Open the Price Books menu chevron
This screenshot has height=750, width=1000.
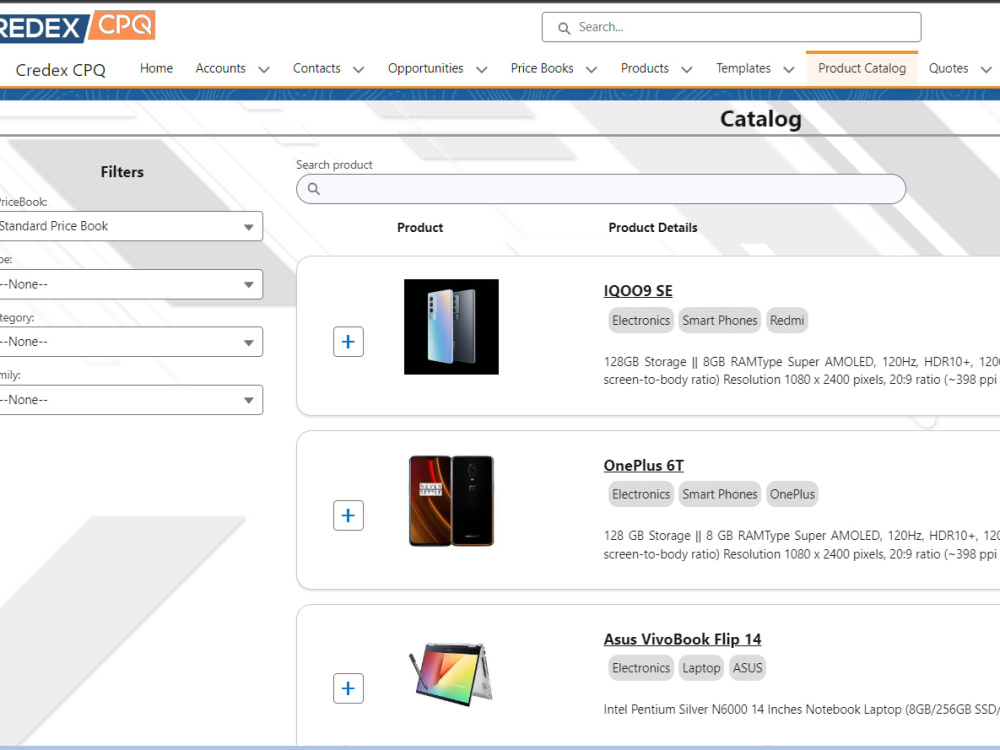tap(592, 70)
